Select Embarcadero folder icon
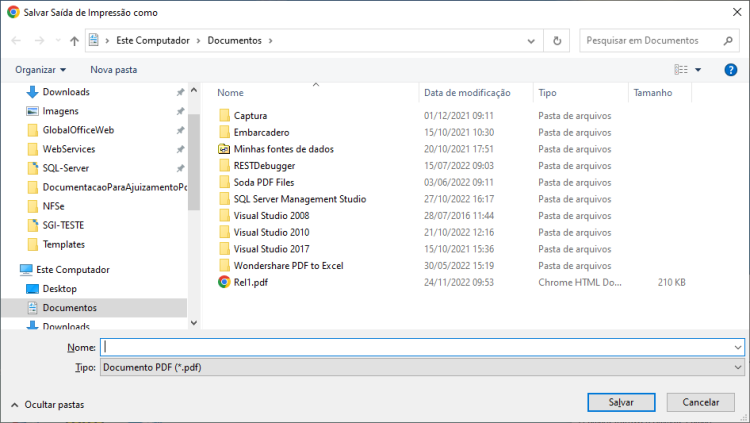The image size is (750, 423). click(x=224, y=132)
